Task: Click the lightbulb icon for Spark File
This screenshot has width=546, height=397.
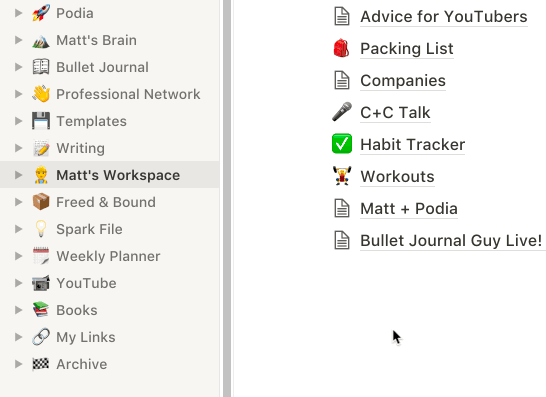Action: pyautogui.click(x=41, y=229)
